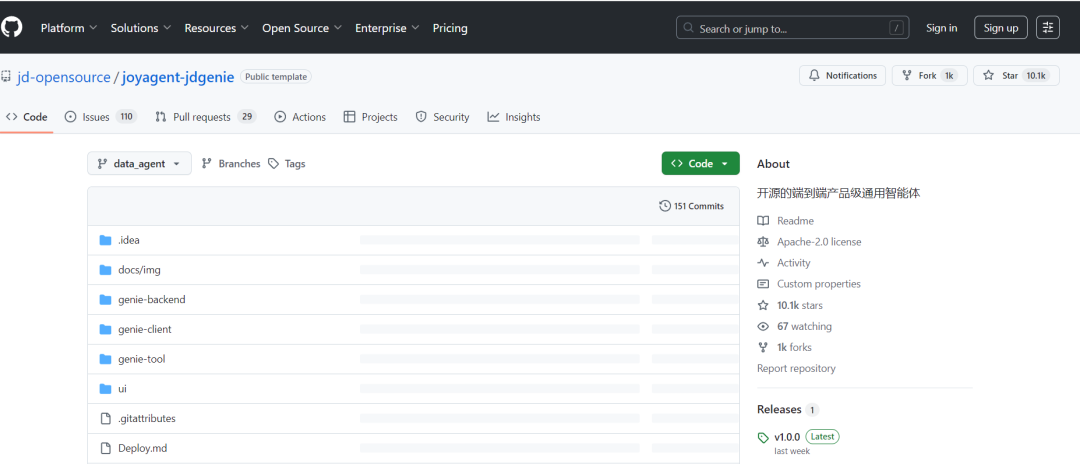Image resolution: width=1080 pixels, height=464 pixels.
Task: Click the star icon beside 10.1k stars
Action: [x=762, y=305]
